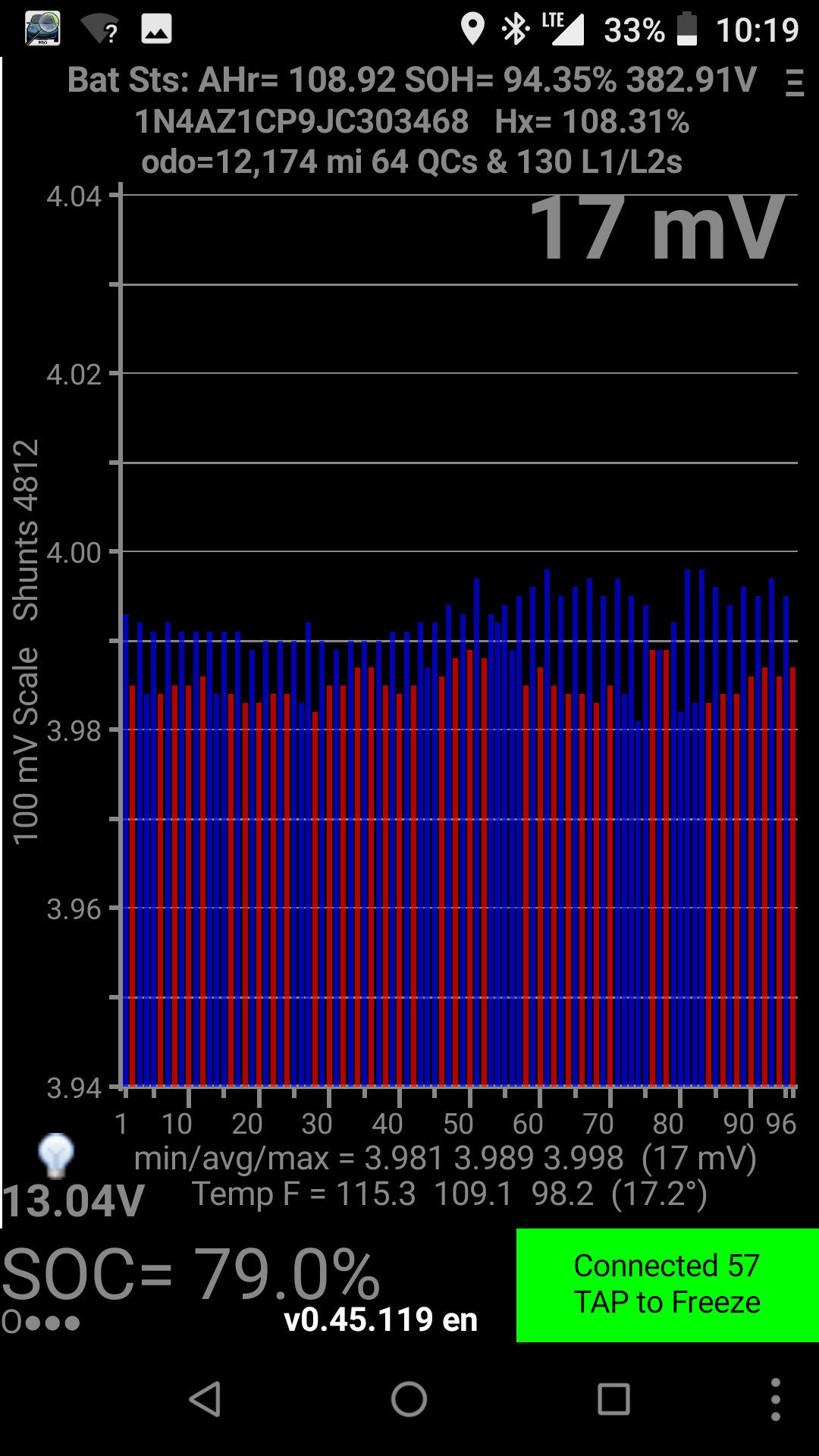Screen dimensions: 819x1456
Task: Tap the min/avg/max voltage summary line
Action: [x=444, y=1158]
